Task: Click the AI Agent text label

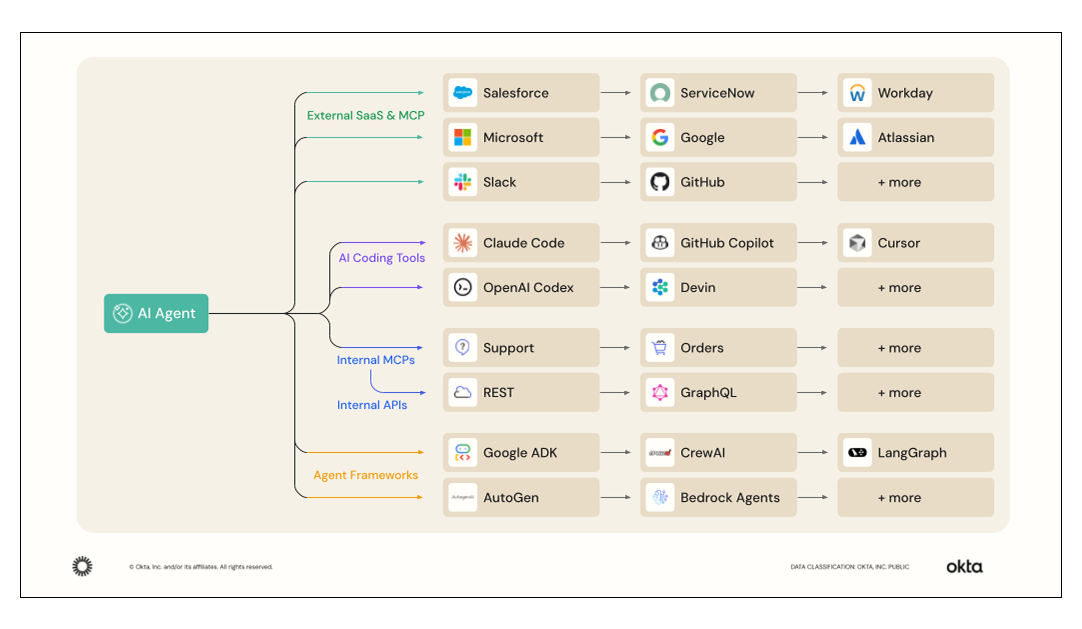Action: point(166,314)
